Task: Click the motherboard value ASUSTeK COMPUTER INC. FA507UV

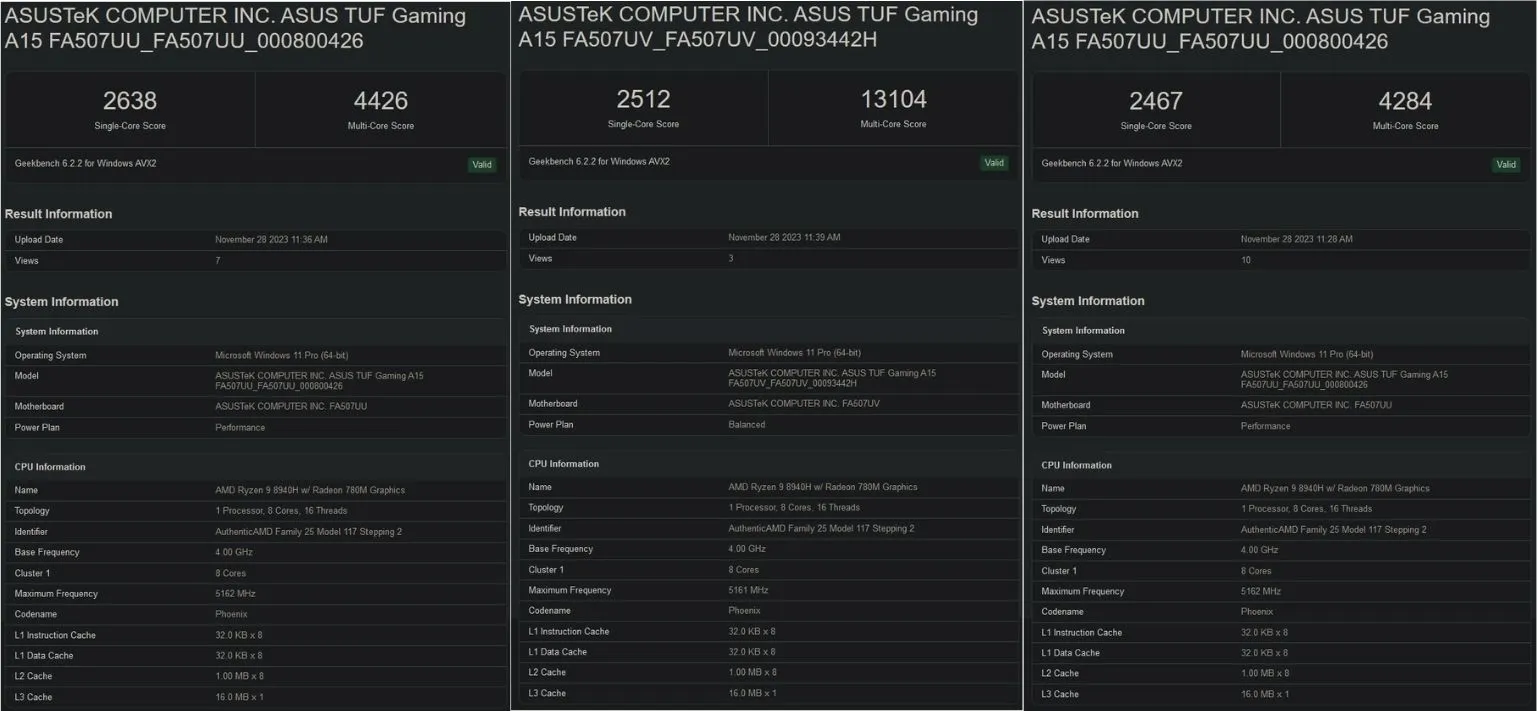Action: [804, 404]
